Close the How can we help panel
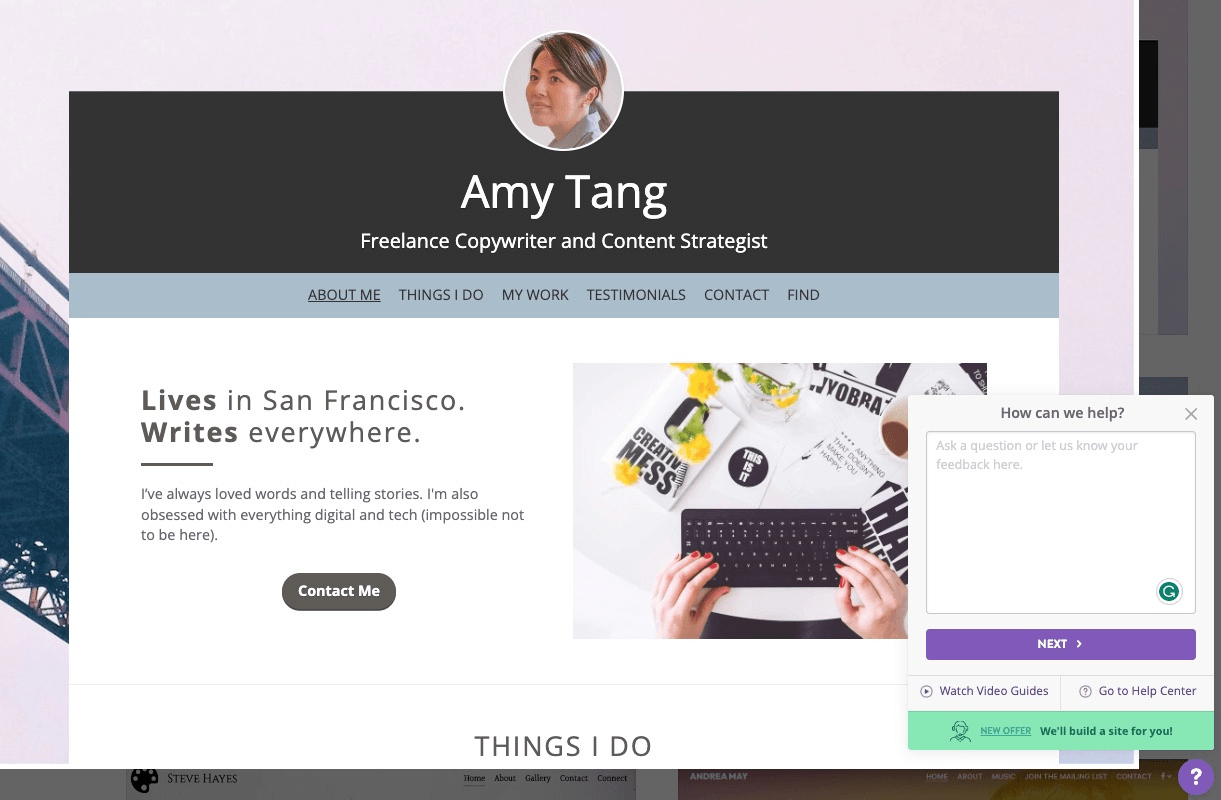The width and height of the screenshot is (1221, 800). [1191, 413]
